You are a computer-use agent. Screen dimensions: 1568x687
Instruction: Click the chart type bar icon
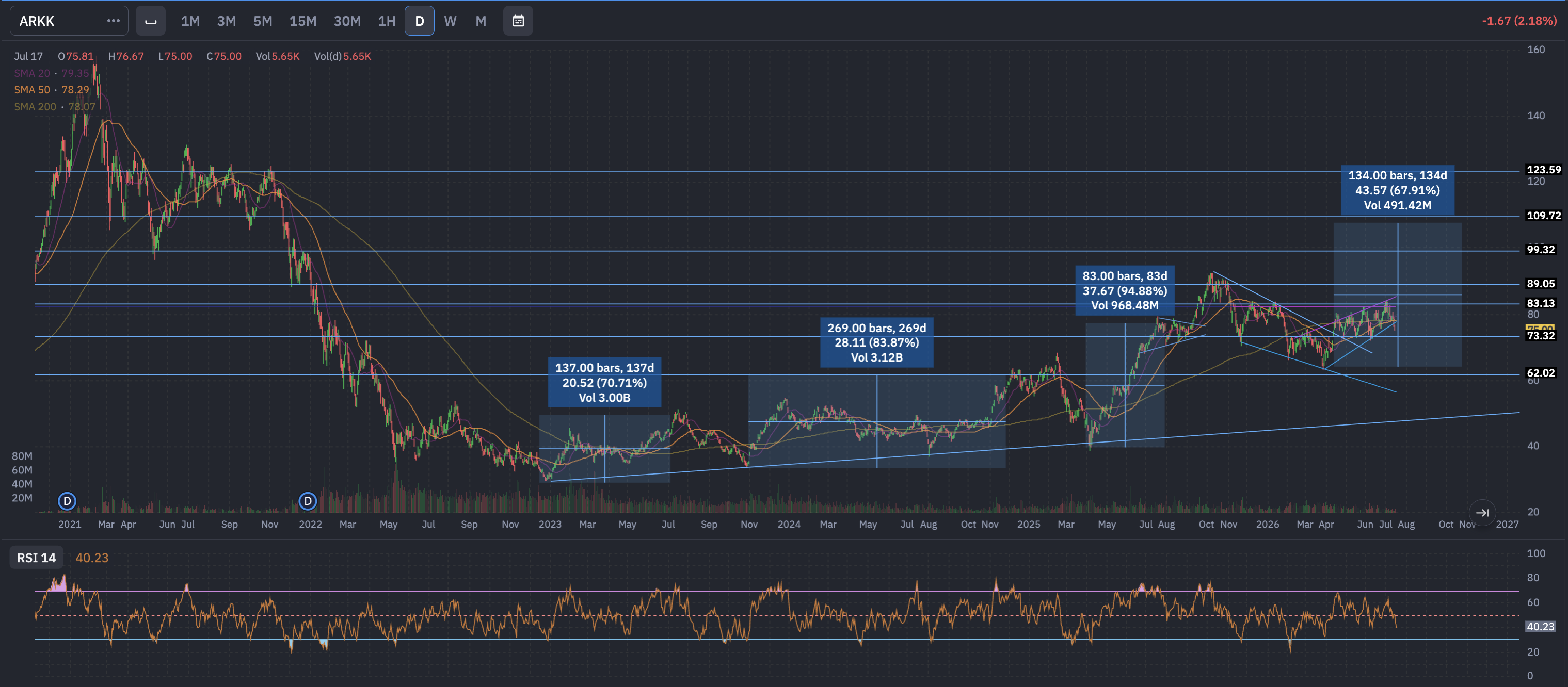150,21
